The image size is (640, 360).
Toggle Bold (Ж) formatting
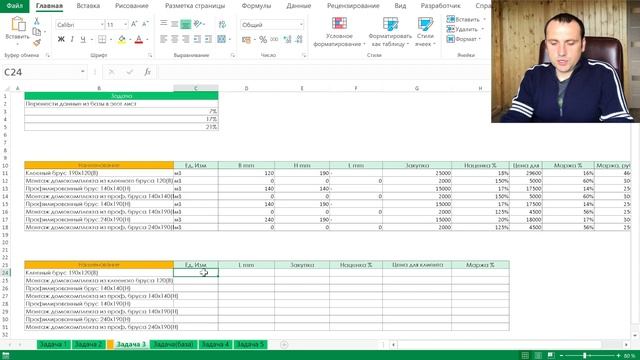[61, 39]
